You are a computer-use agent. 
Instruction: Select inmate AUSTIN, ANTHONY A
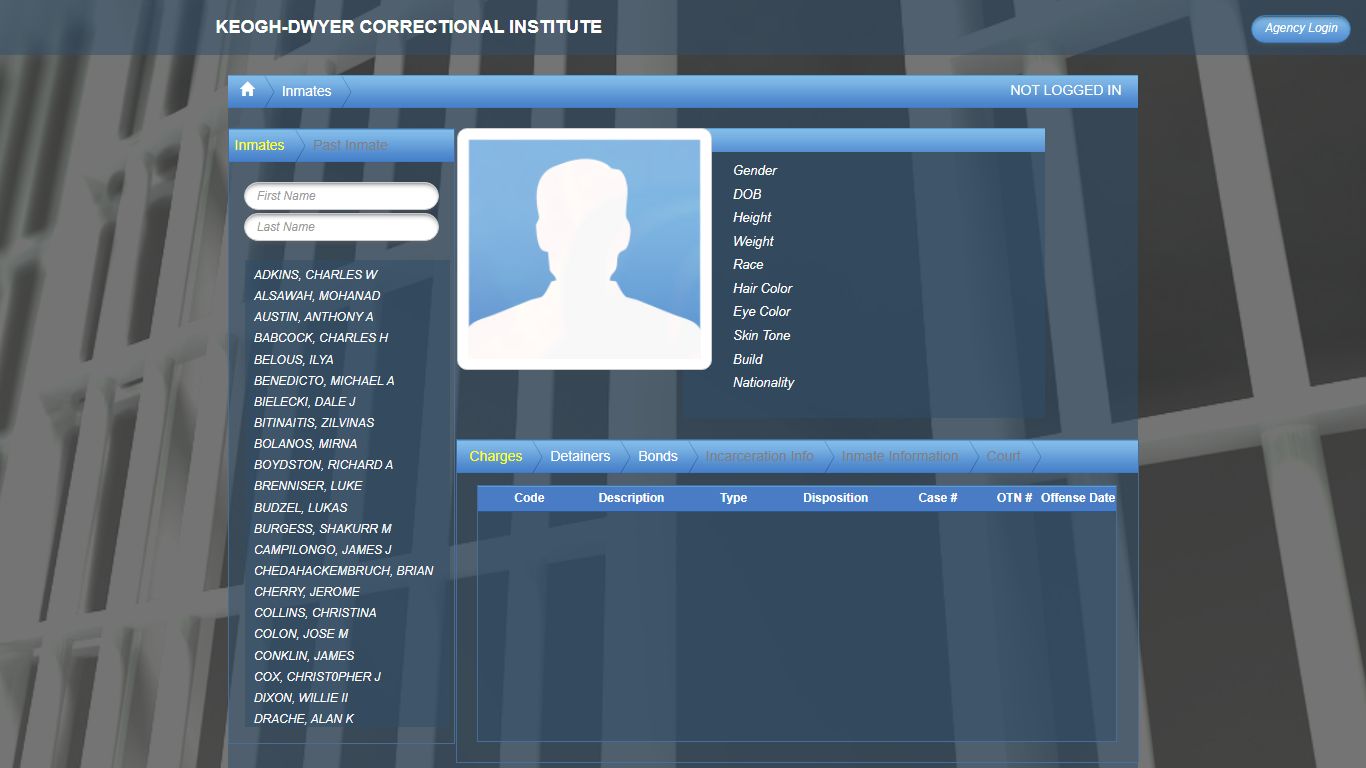[313, 317]
